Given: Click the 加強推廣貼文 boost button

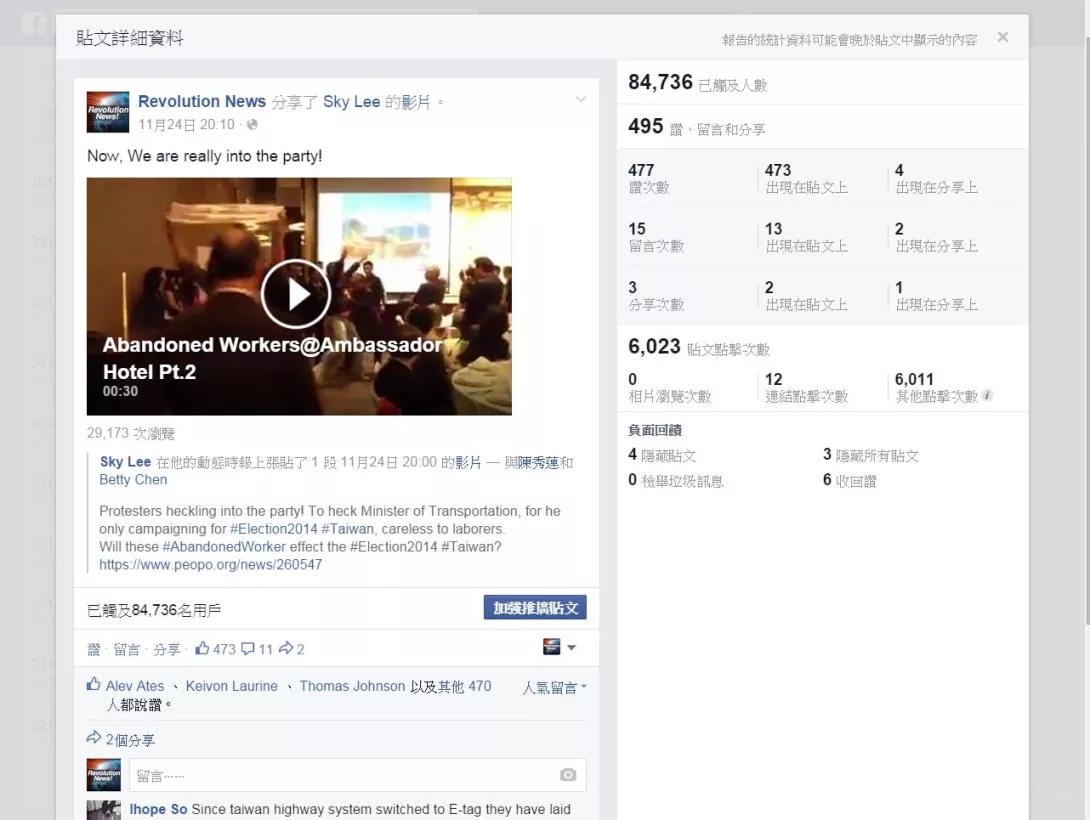Looking at the screenshot, I should point(535,607).
